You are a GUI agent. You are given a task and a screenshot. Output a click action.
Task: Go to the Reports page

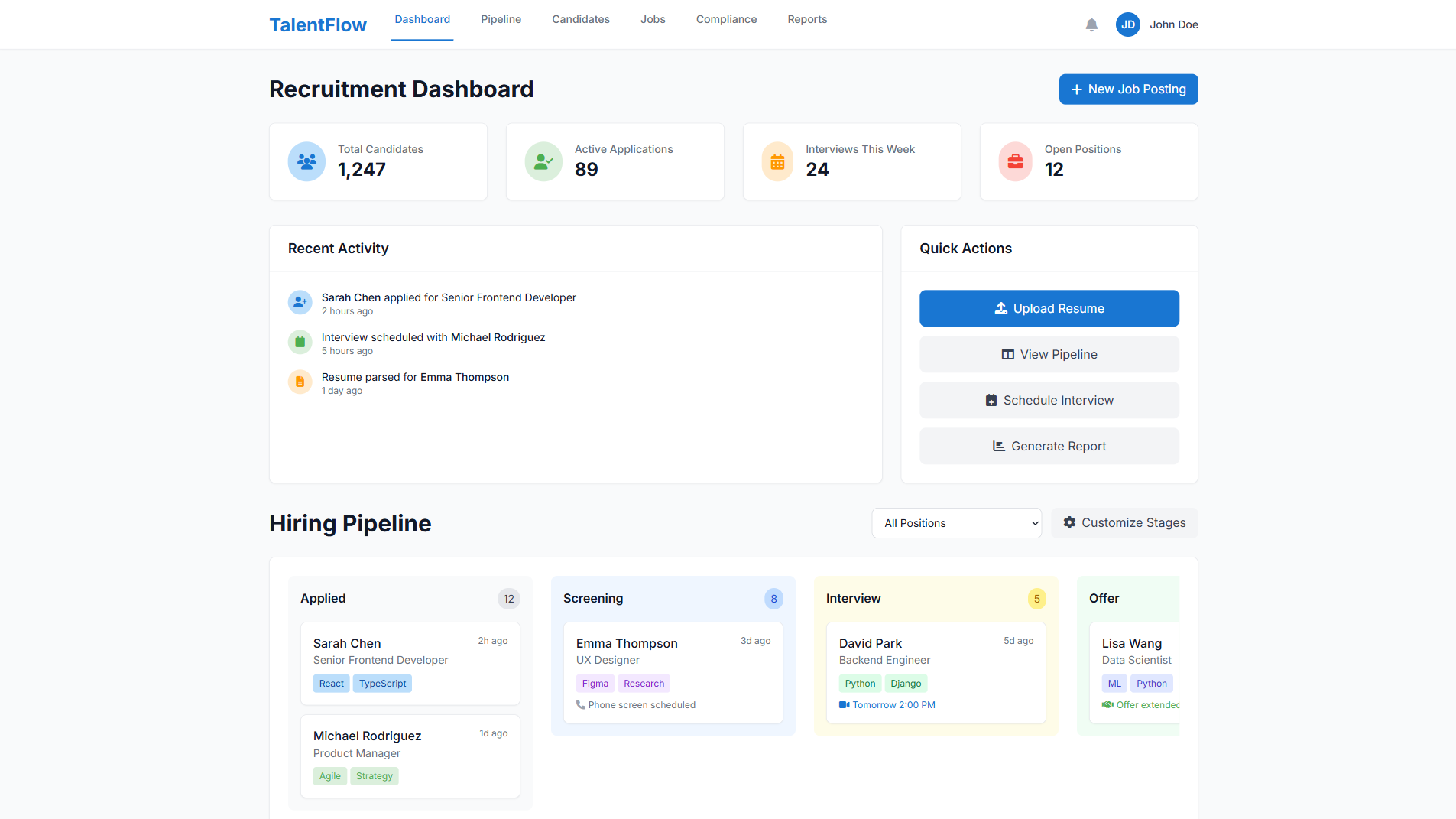(807, 19)
